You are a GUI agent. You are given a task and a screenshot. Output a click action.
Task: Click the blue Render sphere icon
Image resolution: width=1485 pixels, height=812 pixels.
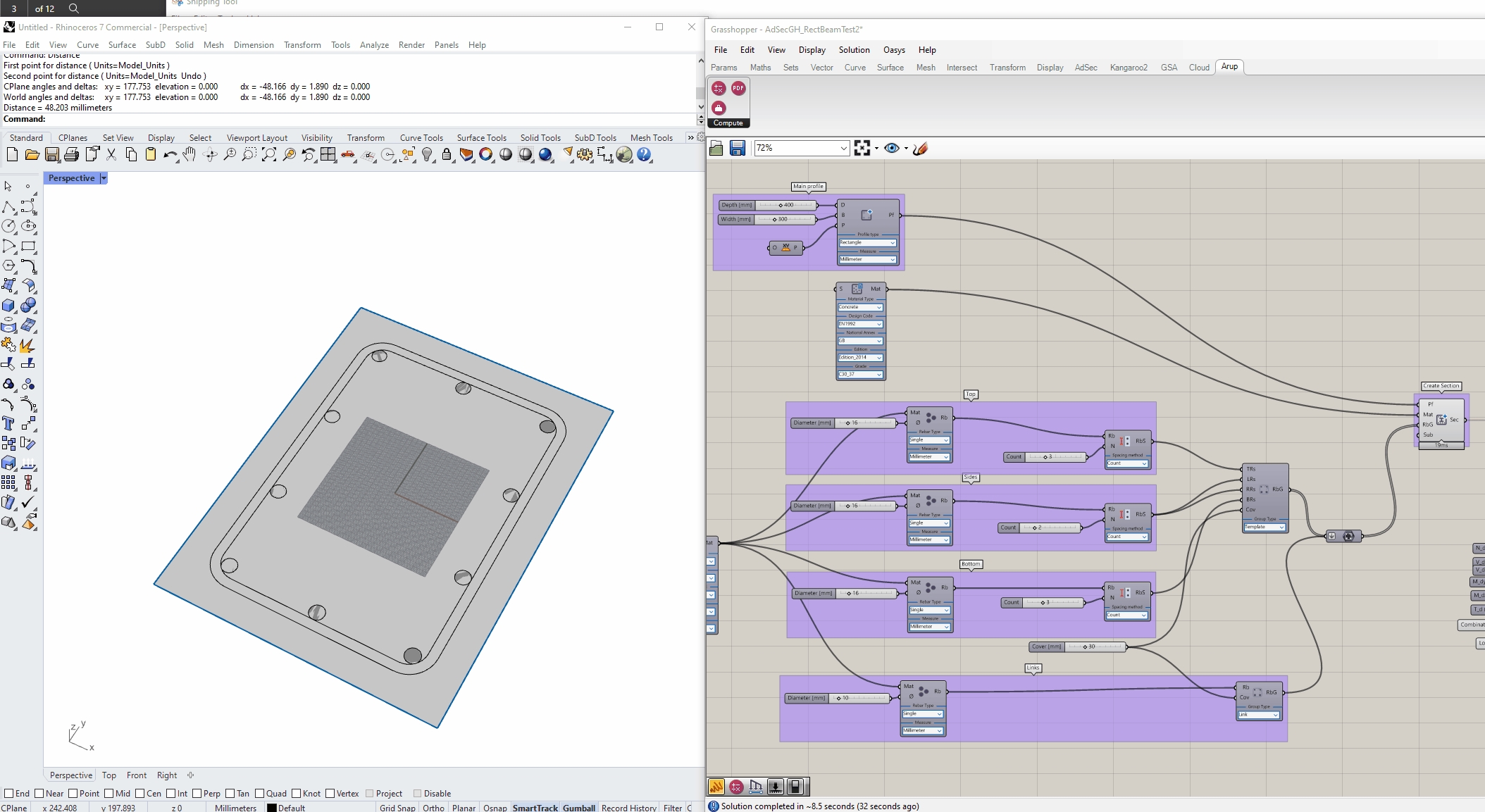(x=545, y=155)
